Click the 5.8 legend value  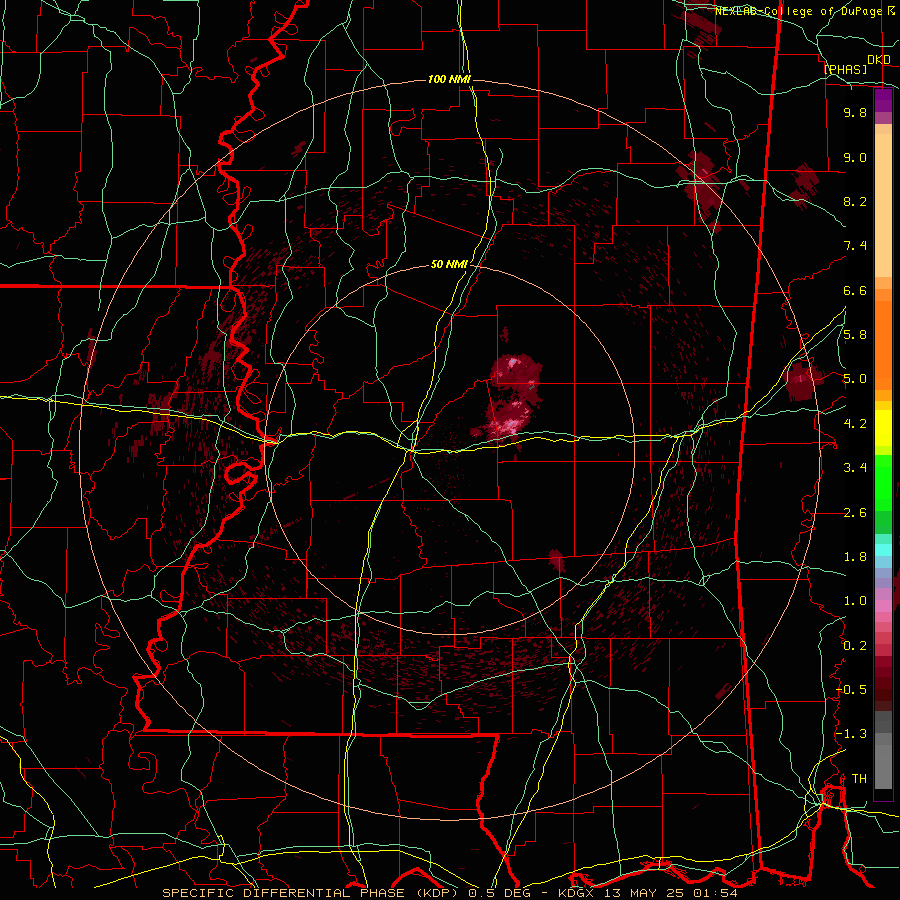tap(855, 335)
